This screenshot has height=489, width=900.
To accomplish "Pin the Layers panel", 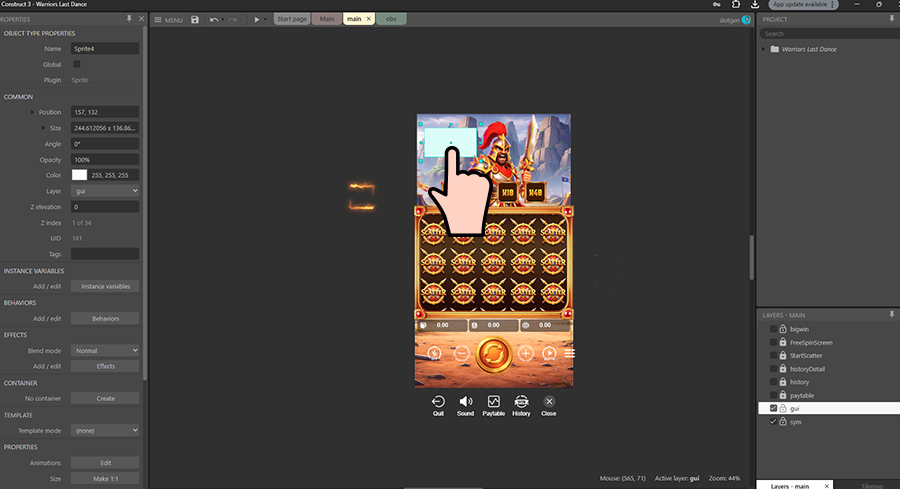I will [x=891, y=315].
